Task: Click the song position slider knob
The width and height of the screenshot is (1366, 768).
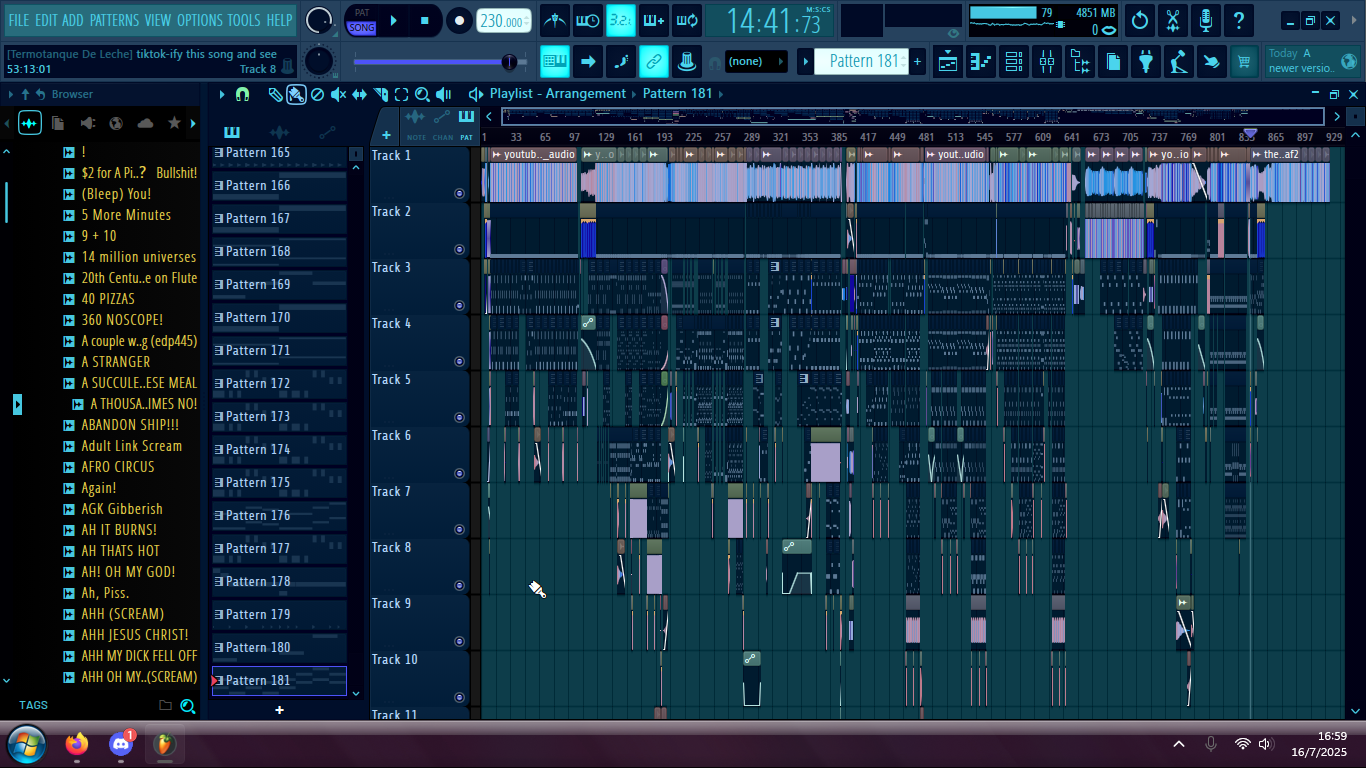Action: pos(509,62)
